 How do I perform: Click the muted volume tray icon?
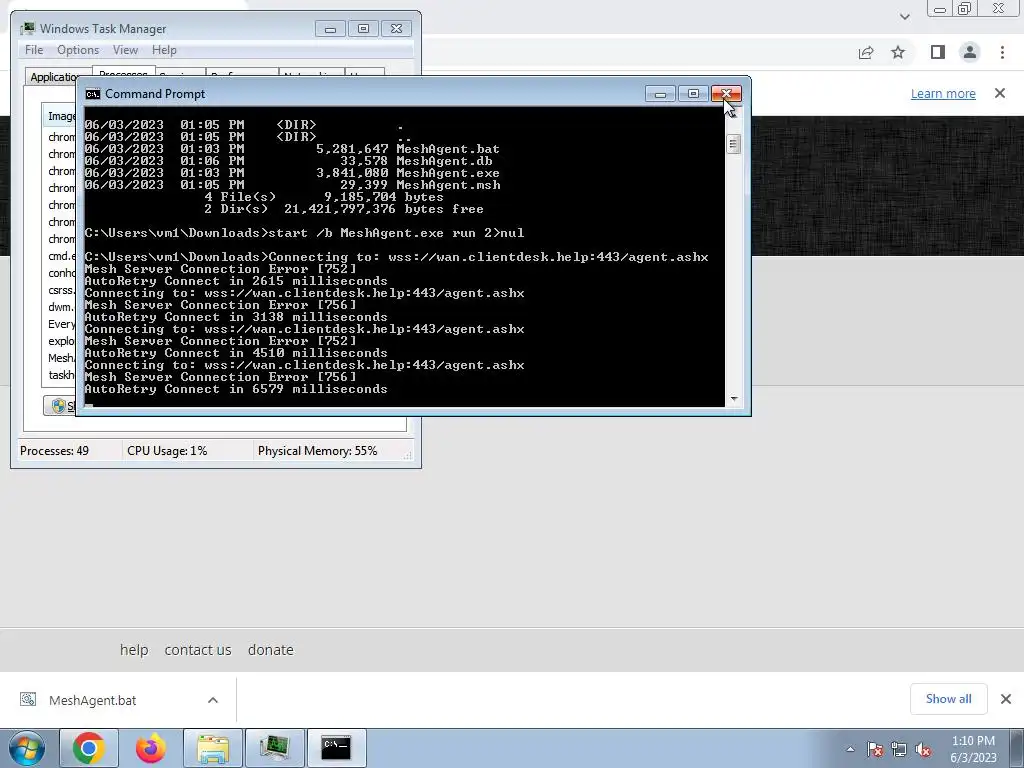coord(923,749)
